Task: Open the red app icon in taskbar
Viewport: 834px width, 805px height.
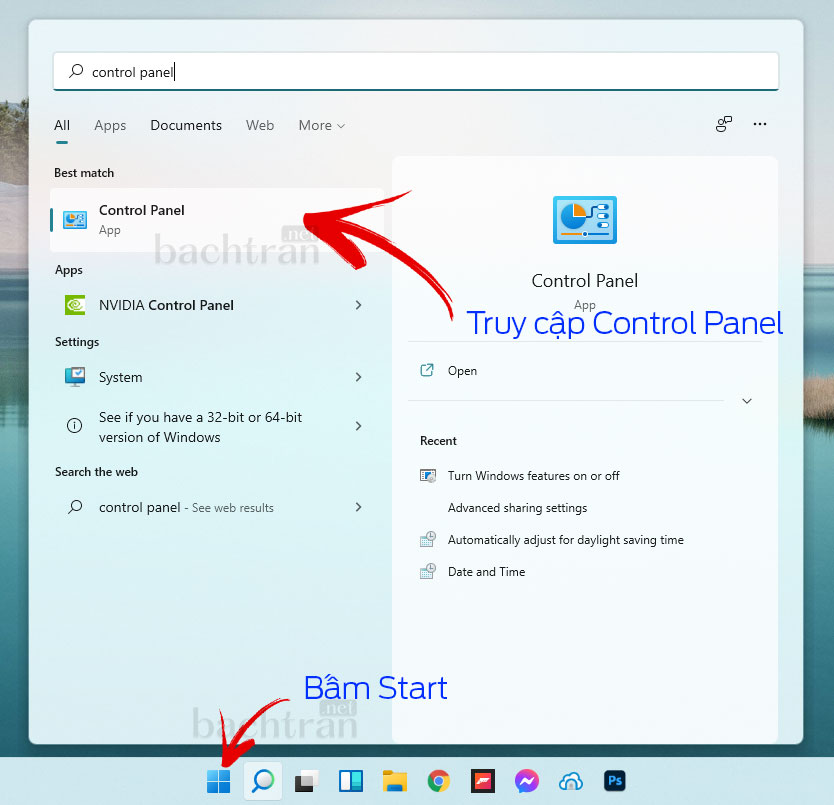Action: coord(483,781)
